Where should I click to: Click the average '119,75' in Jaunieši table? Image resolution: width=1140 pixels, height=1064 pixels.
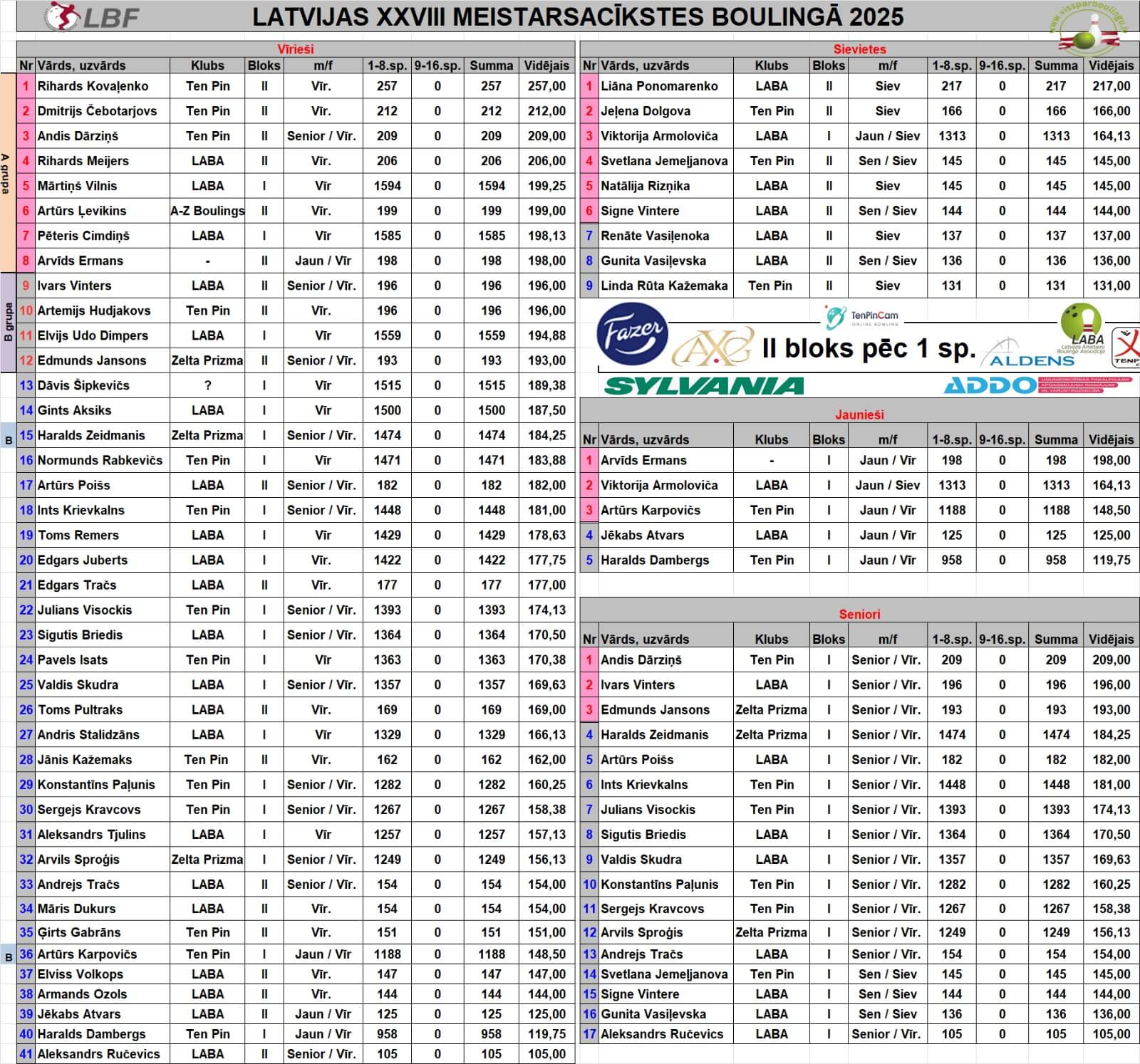1111,560
